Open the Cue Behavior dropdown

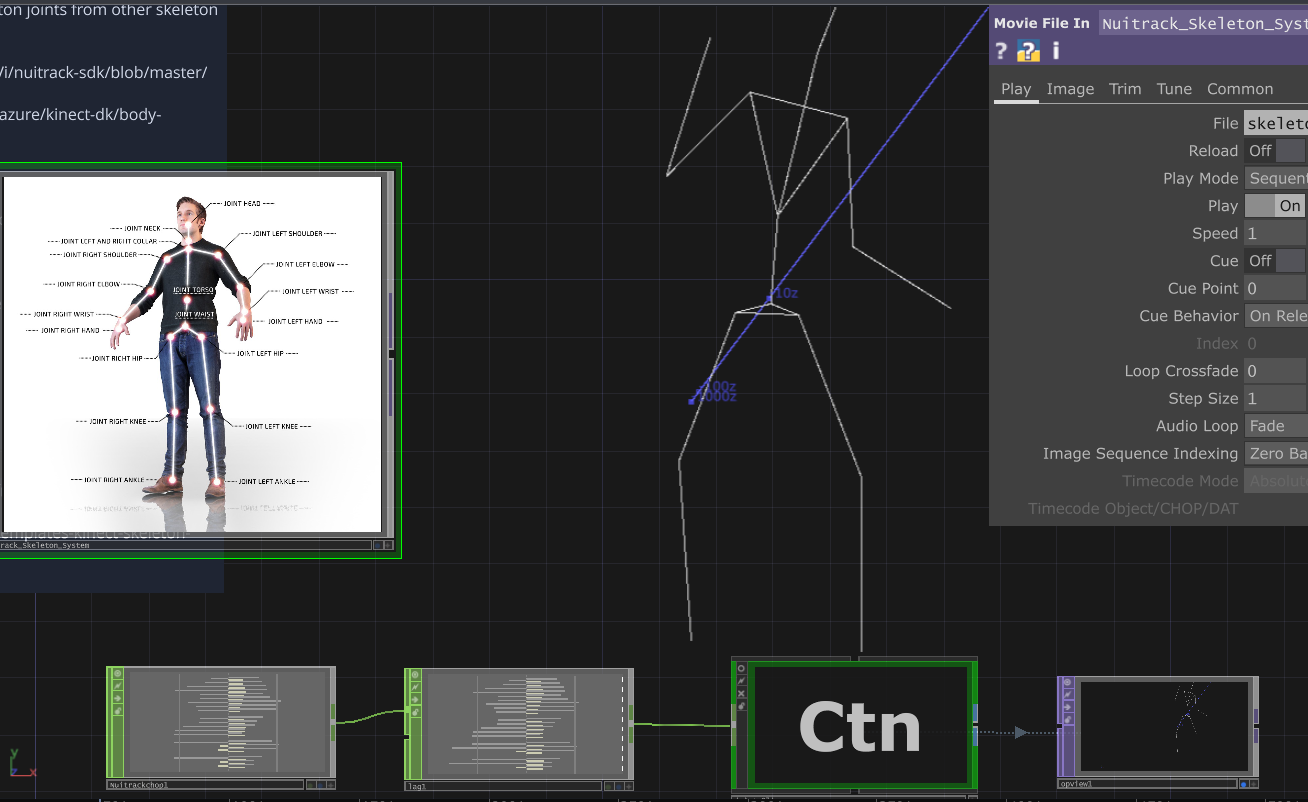click(1277, 316)
